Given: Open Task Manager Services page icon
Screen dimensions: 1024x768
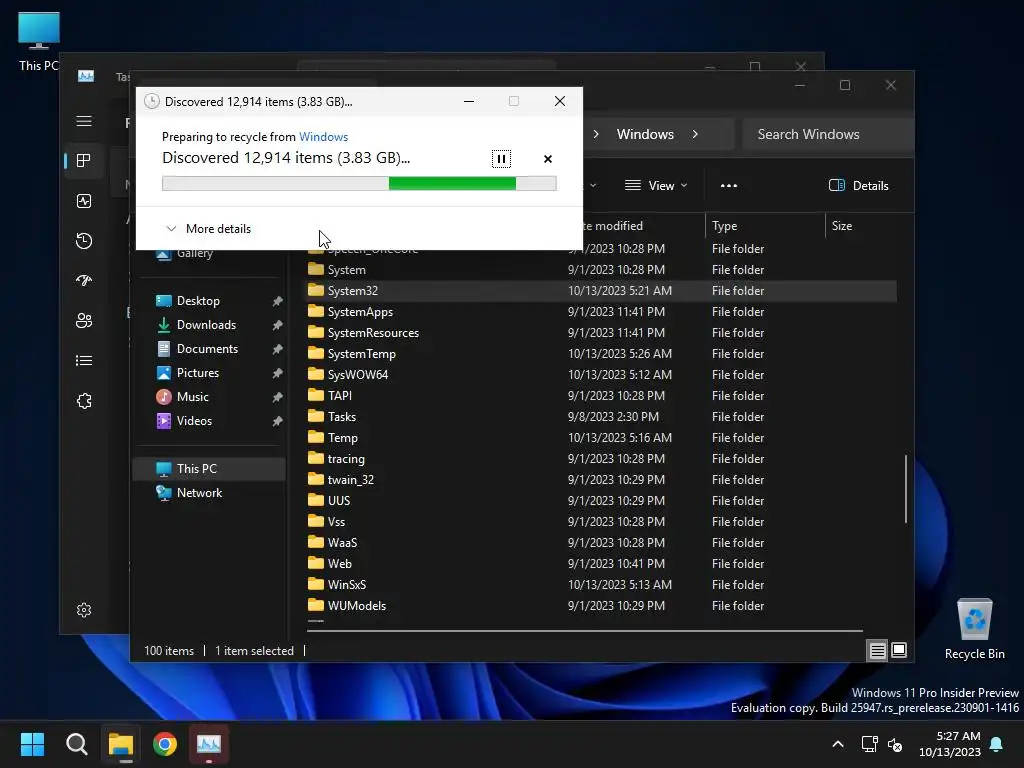Looking at the screenshot, I should click(84, 401).
